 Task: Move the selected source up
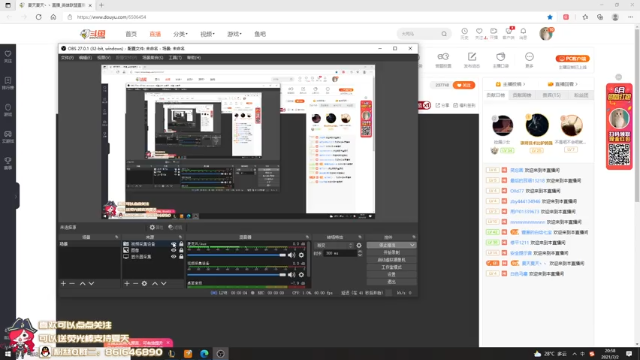click(155, 283)
